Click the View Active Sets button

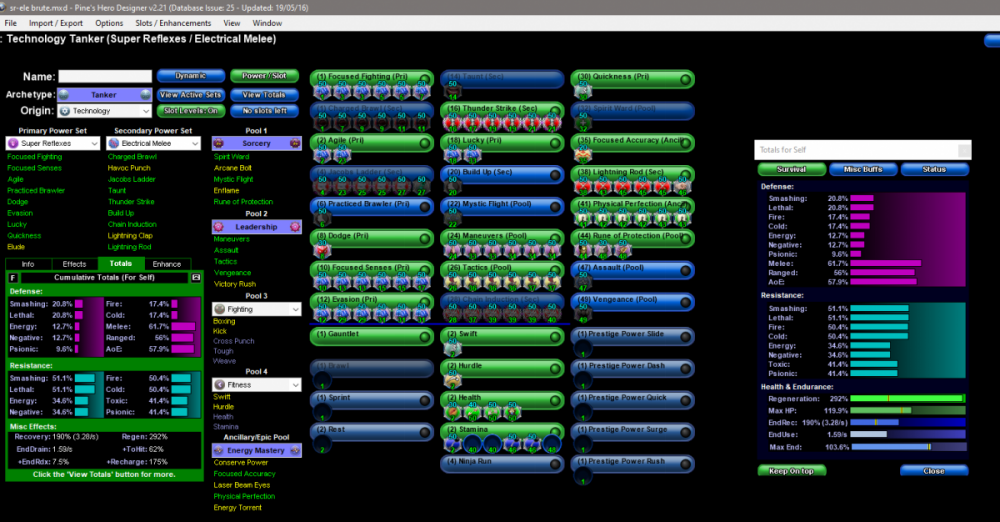pos(189,94)
